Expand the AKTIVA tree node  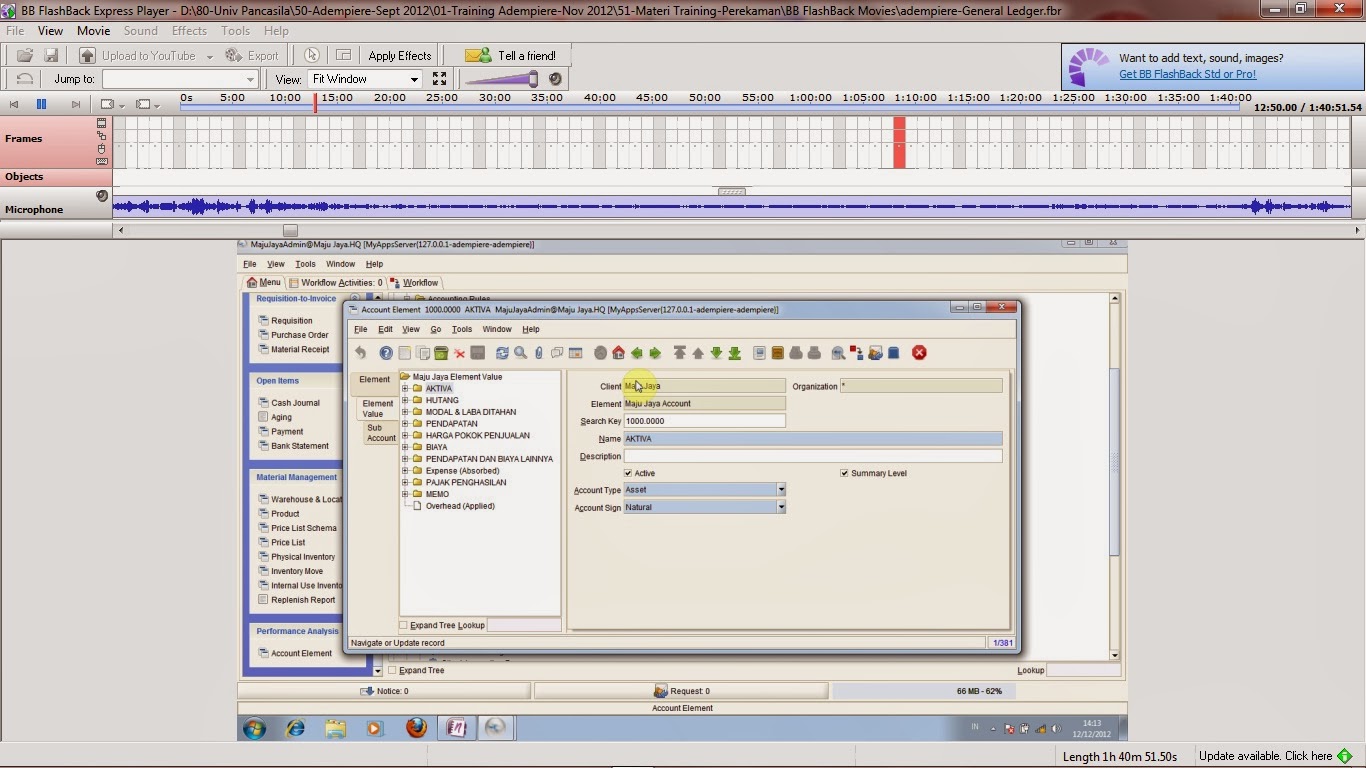tap(405, 388)
